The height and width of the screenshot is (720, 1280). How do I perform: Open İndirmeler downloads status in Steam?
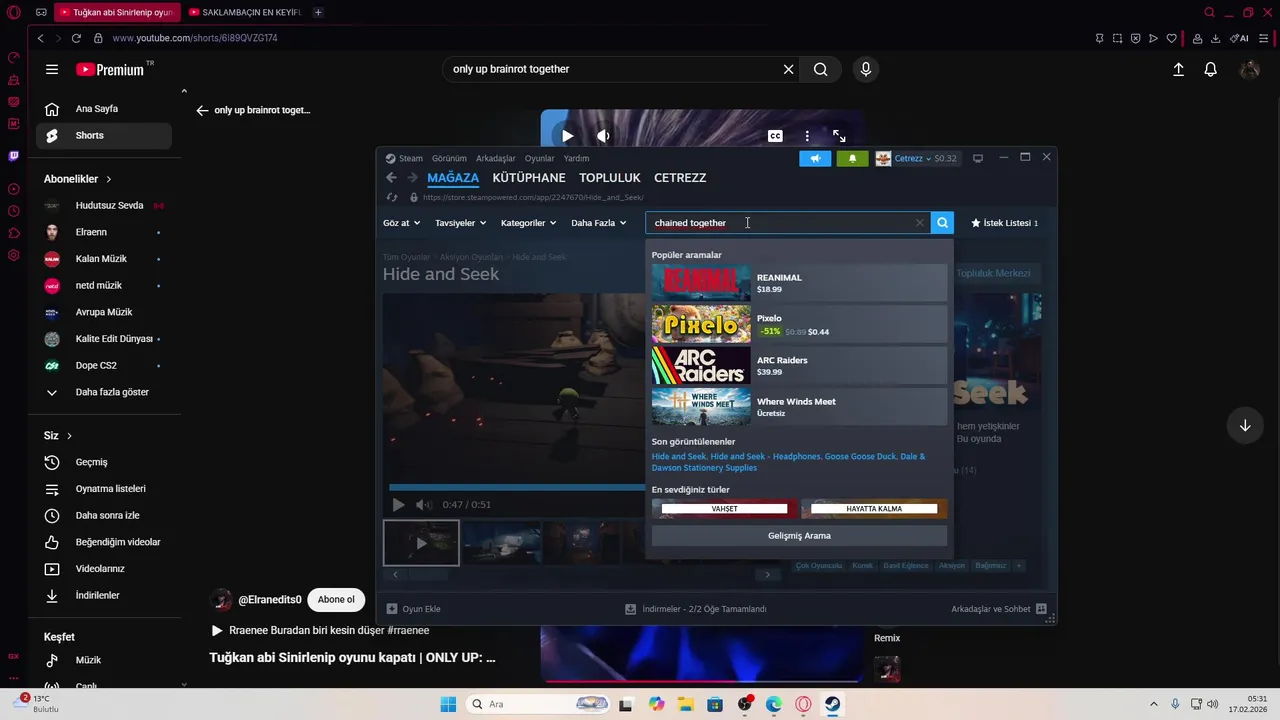click(x=696, y=609)
